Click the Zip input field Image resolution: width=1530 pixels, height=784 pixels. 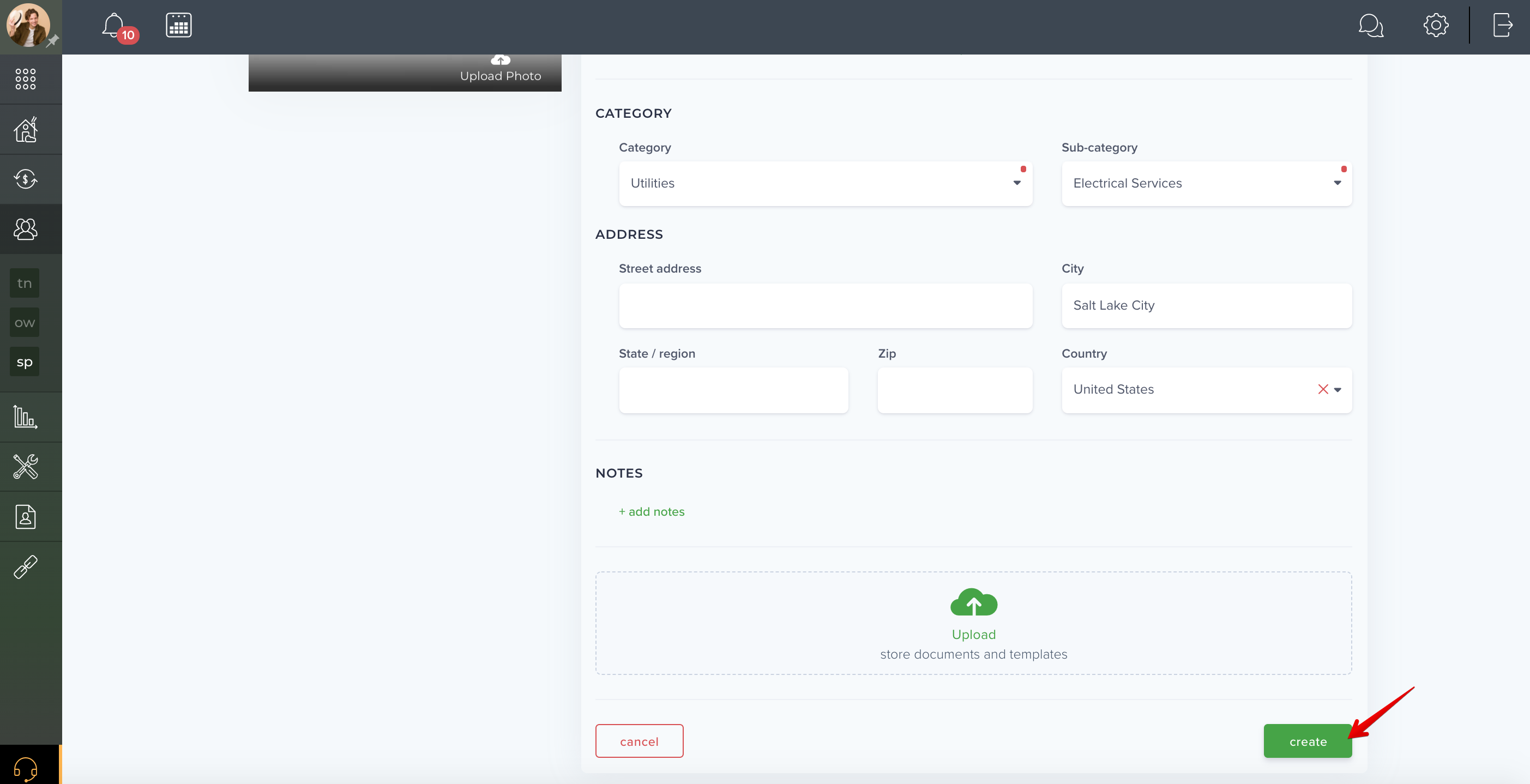pos(955,390)
